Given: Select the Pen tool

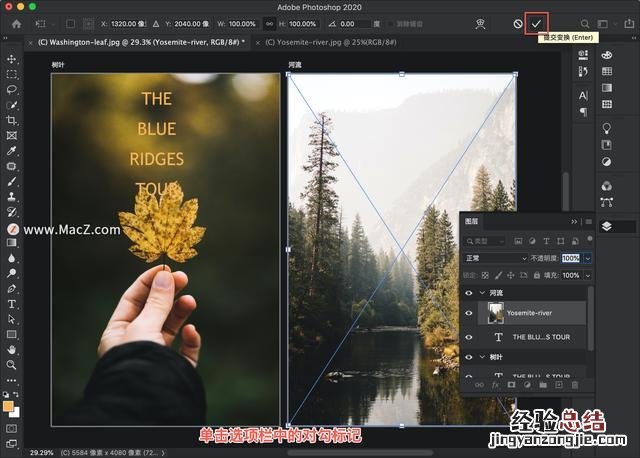Looking at the screenshot, I should pos(11,289).
